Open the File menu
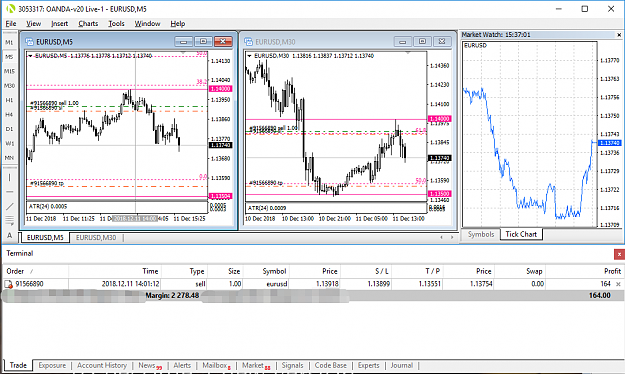Viewport: 625px width, 374px height. [11, 24]
